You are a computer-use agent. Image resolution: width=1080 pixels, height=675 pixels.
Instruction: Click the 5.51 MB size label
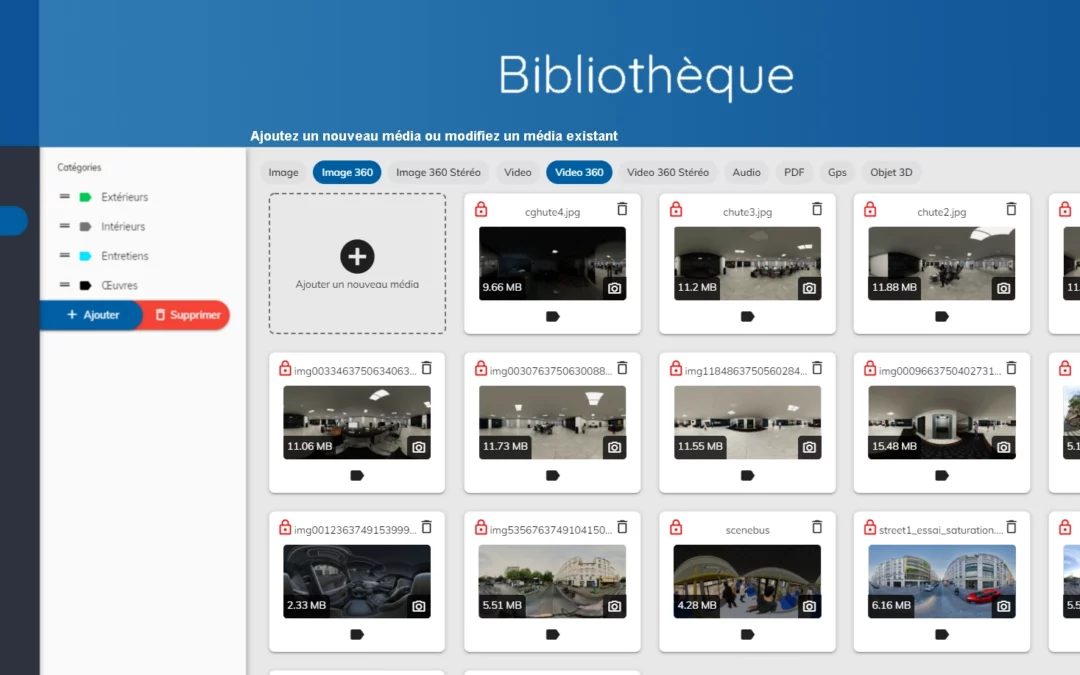pos(502,605)
